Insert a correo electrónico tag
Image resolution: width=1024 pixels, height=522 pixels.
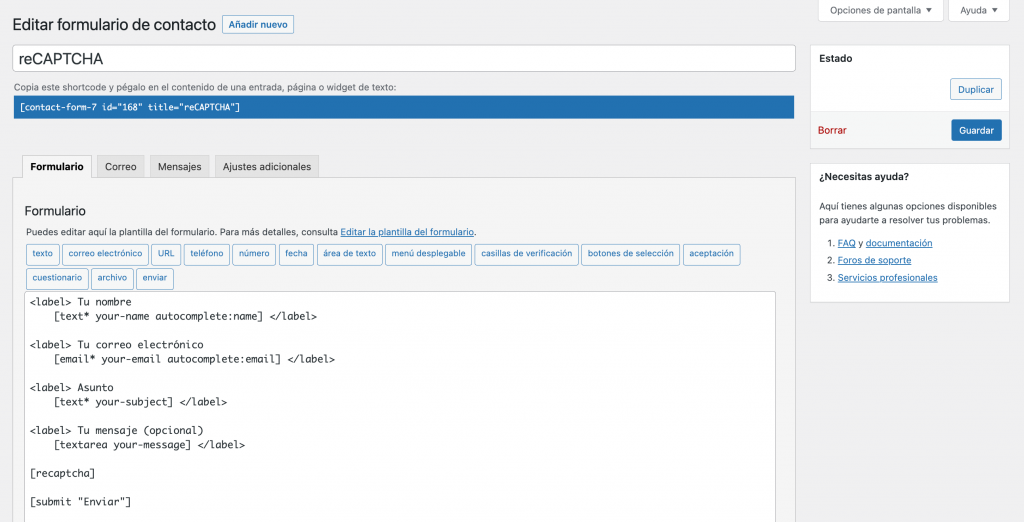105,254
